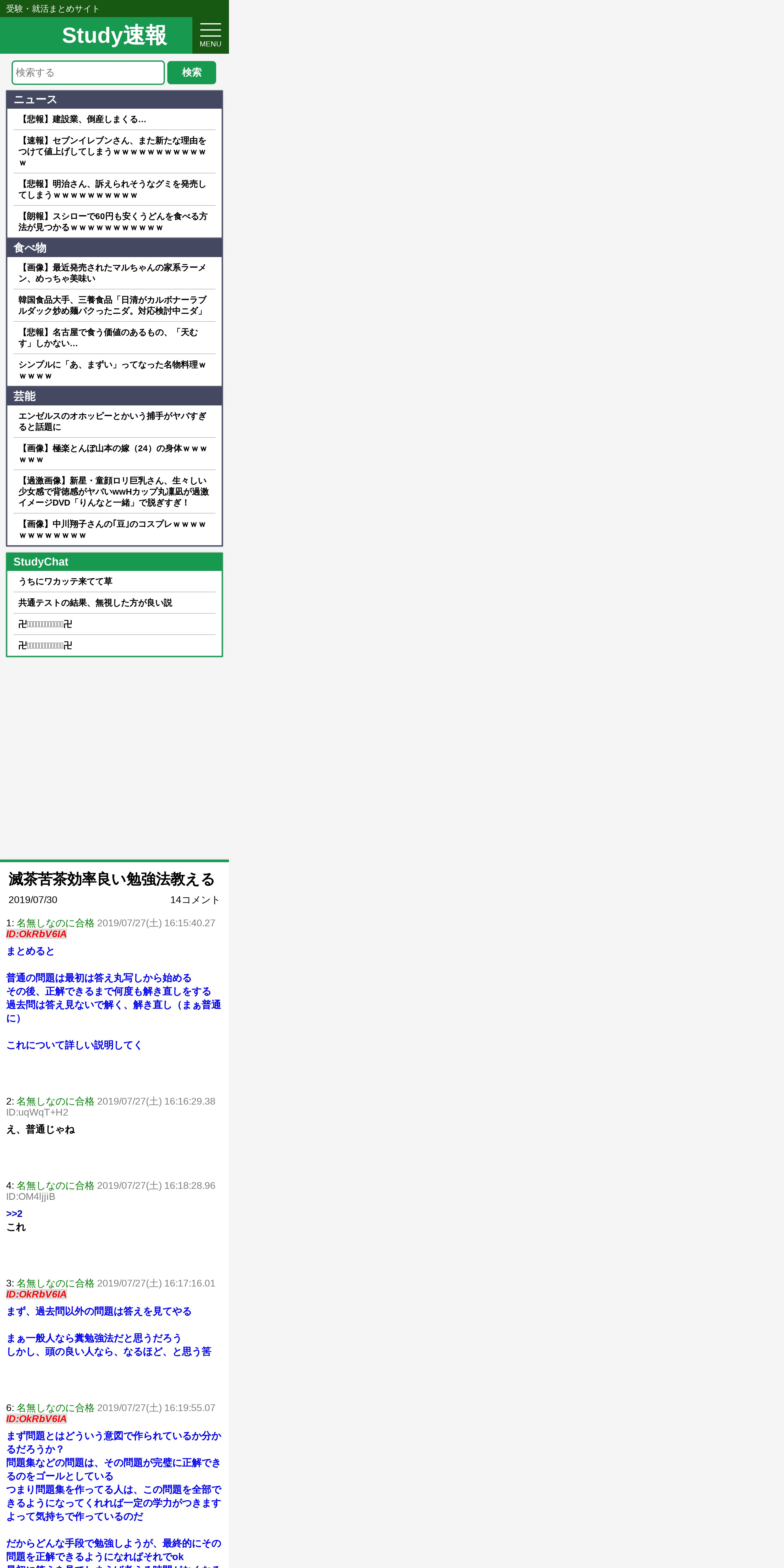The image size is (784, 1568).
Task: Open the StudyChat section header
Action: 114,562
